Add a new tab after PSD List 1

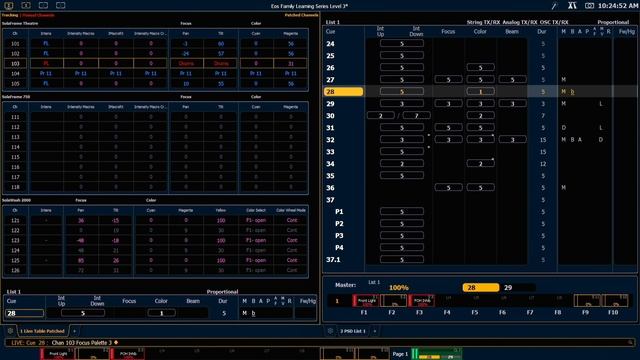pos(375,331)
